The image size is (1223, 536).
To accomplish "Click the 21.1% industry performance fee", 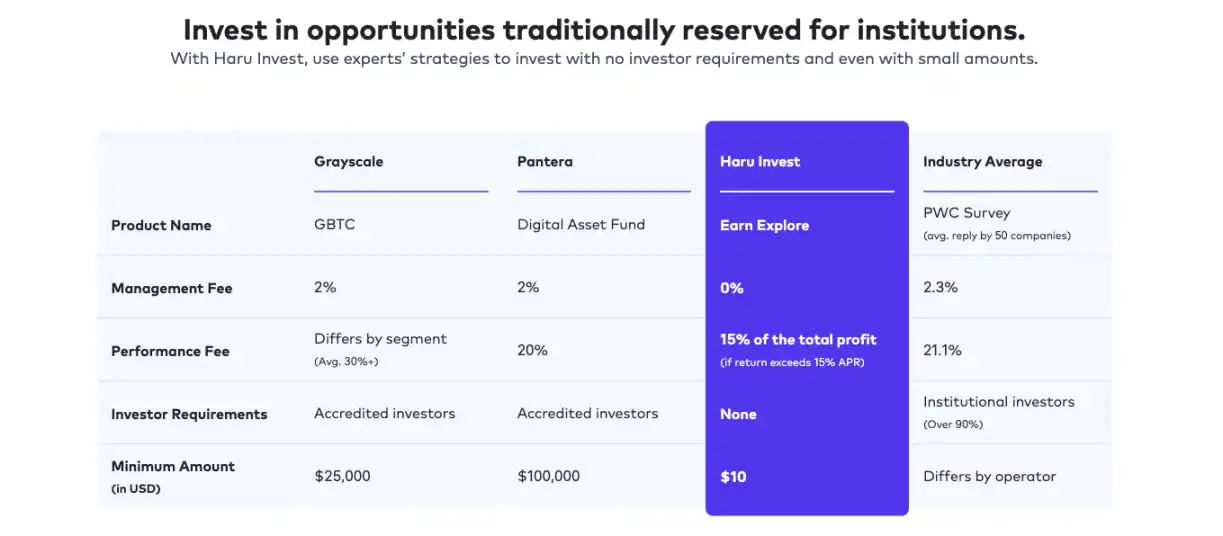I will [942, 351].
